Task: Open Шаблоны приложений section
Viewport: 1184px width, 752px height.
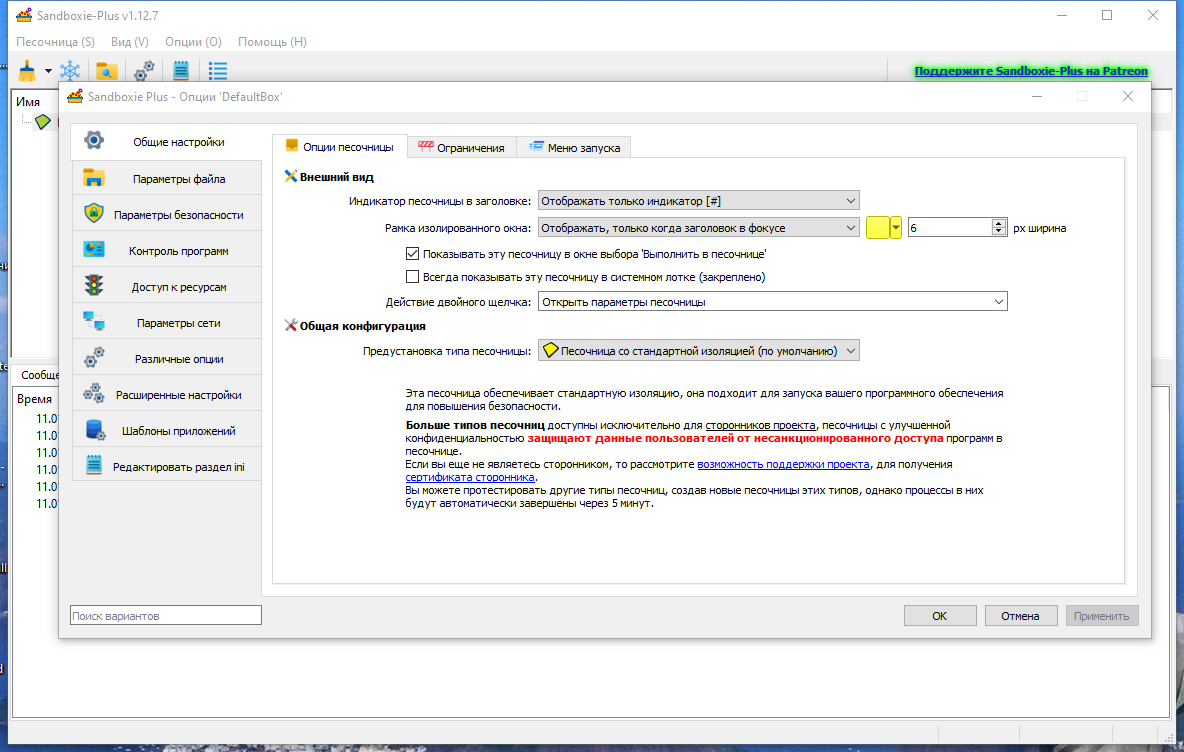Action: click(x=166, y=430)
